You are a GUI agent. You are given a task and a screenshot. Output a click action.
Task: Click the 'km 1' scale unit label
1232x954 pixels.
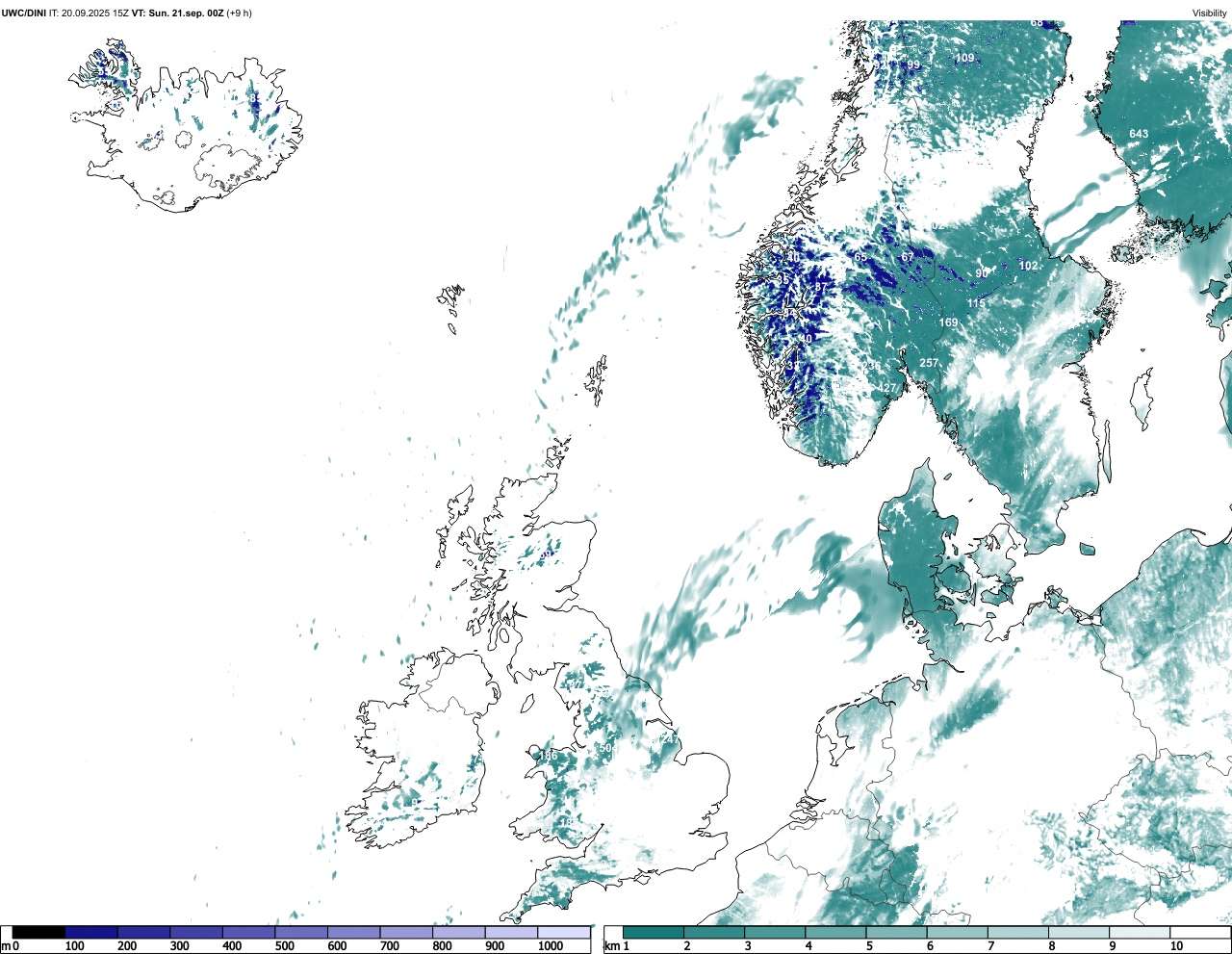[618, 946]
